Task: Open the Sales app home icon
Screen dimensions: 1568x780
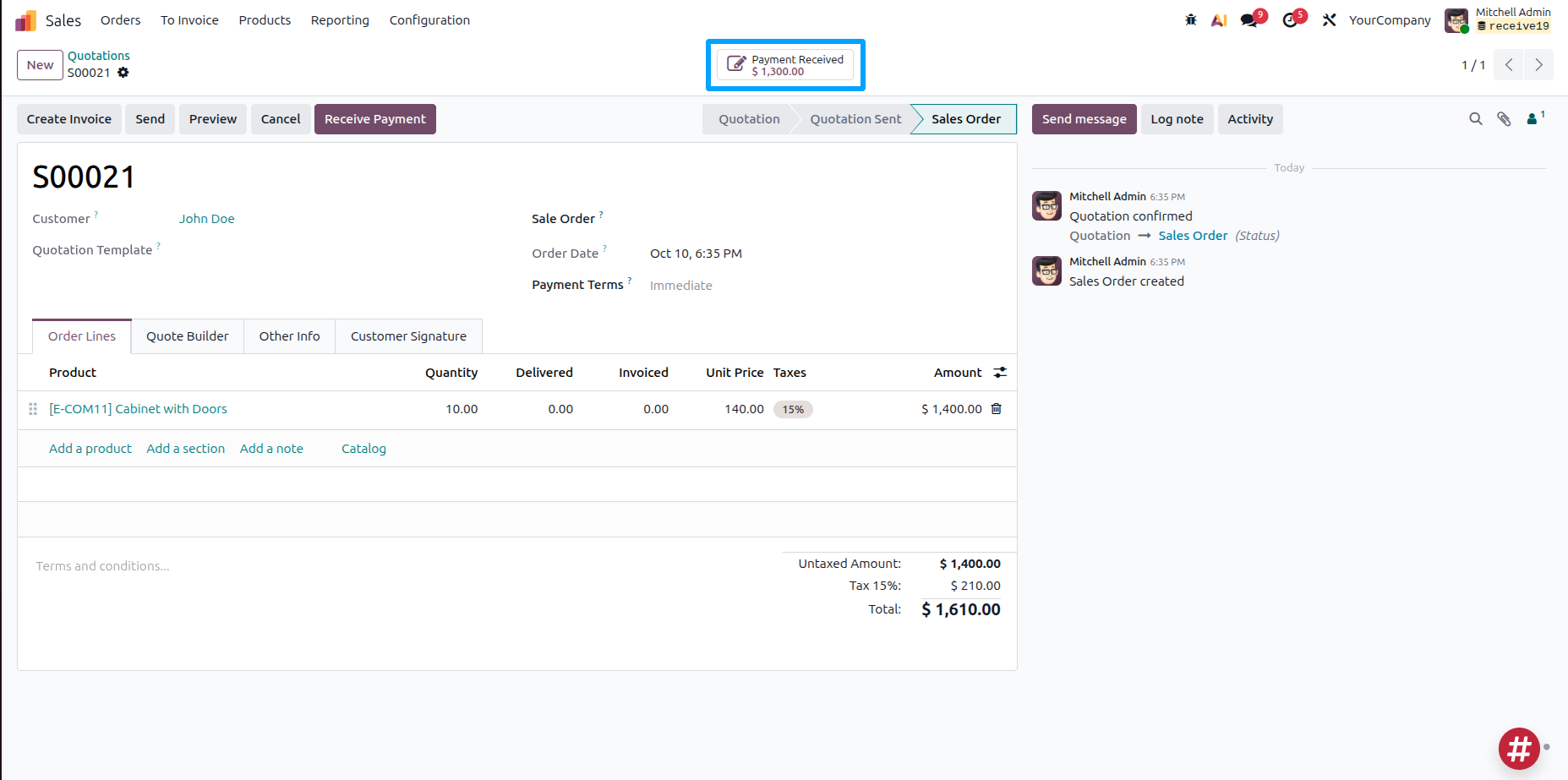Action: click(26, 20)
